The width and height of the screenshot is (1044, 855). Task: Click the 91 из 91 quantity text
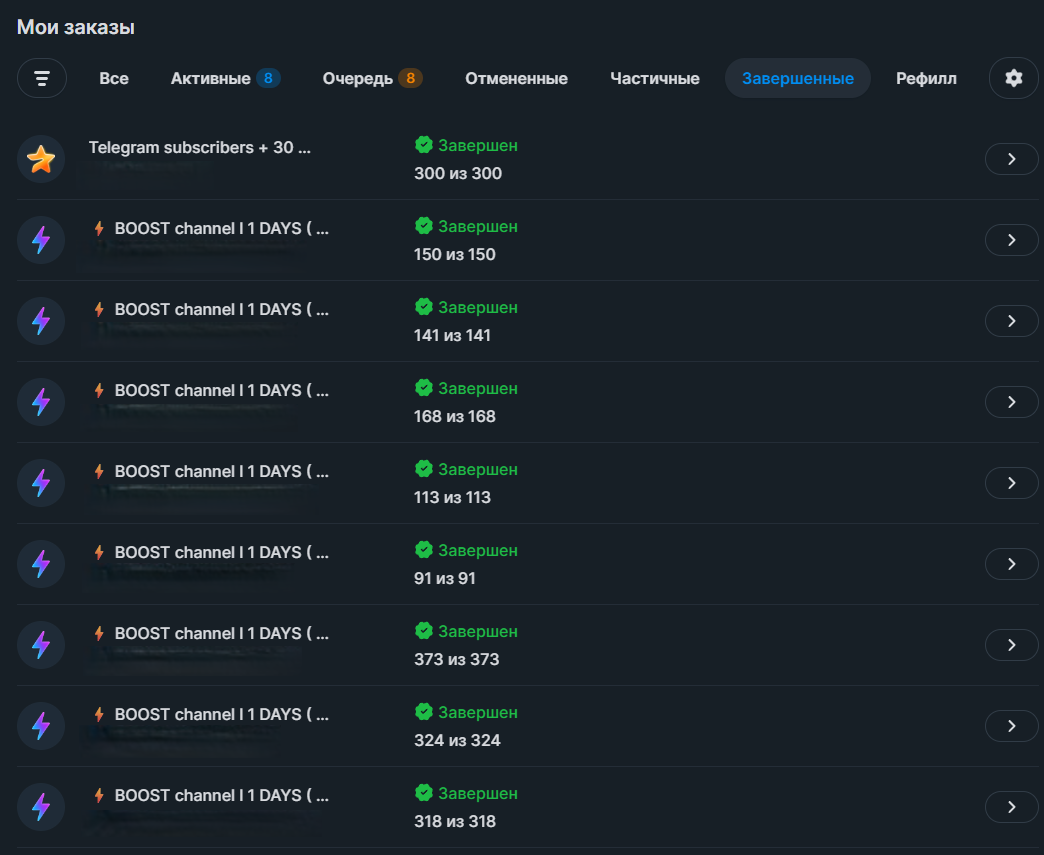click(445, 578)
